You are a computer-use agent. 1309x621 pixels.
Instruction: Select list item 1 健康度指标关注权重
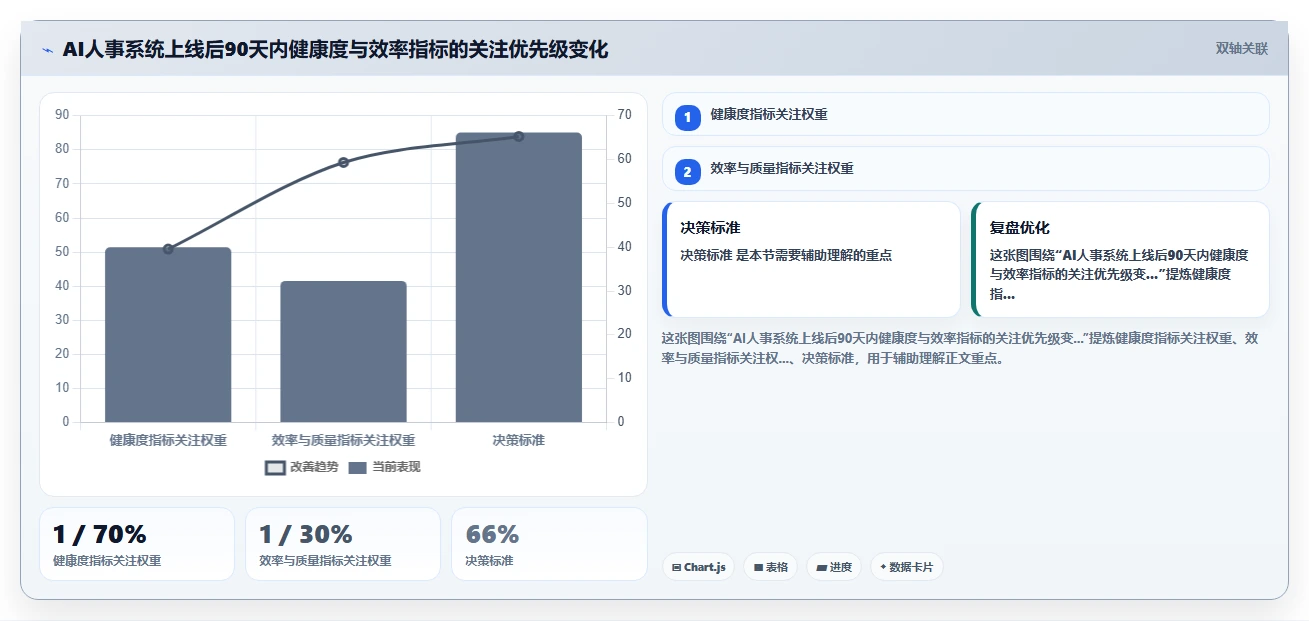pyautogui.click(x=965, y=114)
